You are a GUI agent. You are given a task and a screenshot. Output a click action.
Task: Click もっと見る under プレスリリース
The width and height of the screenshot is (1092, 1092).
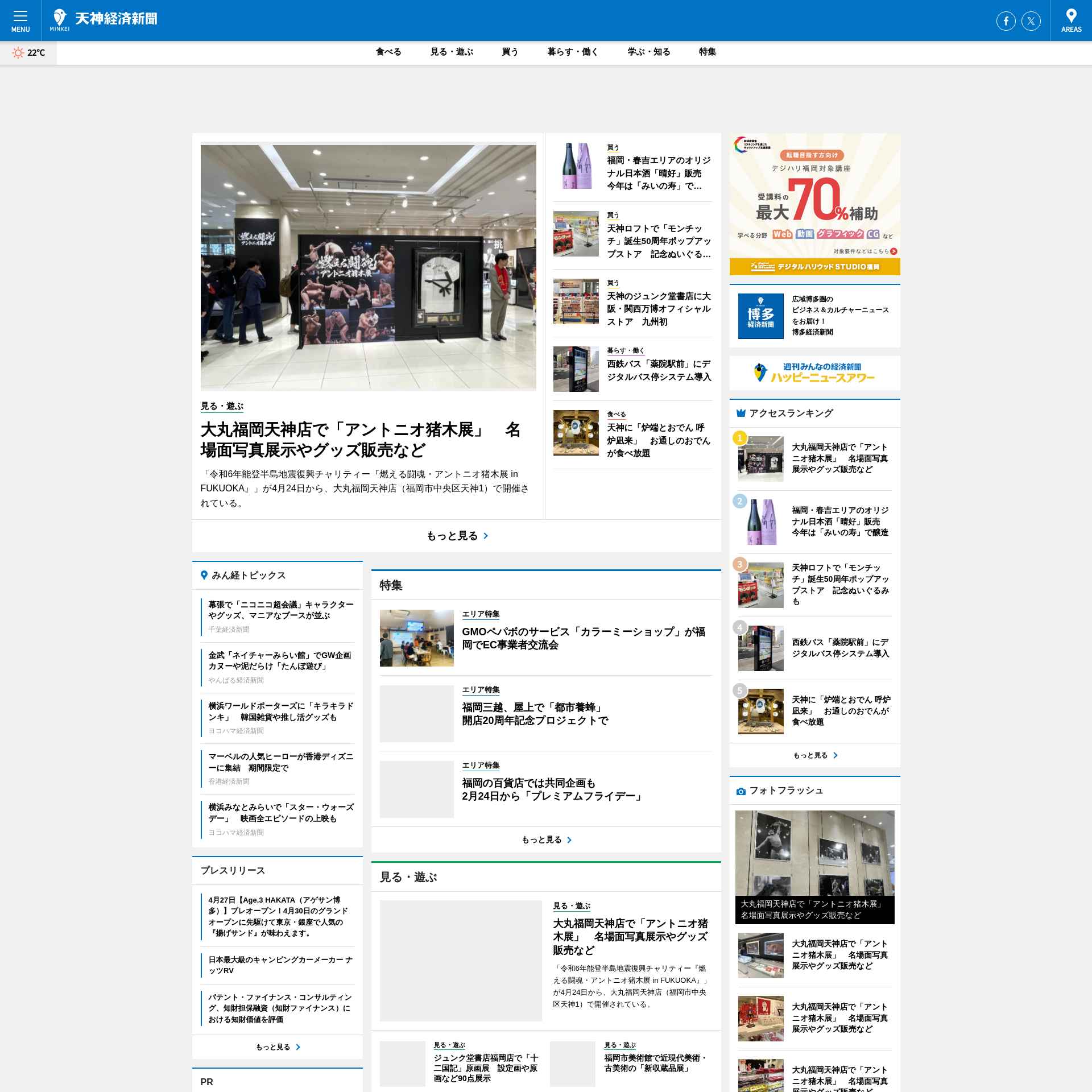coord(278,1047)
